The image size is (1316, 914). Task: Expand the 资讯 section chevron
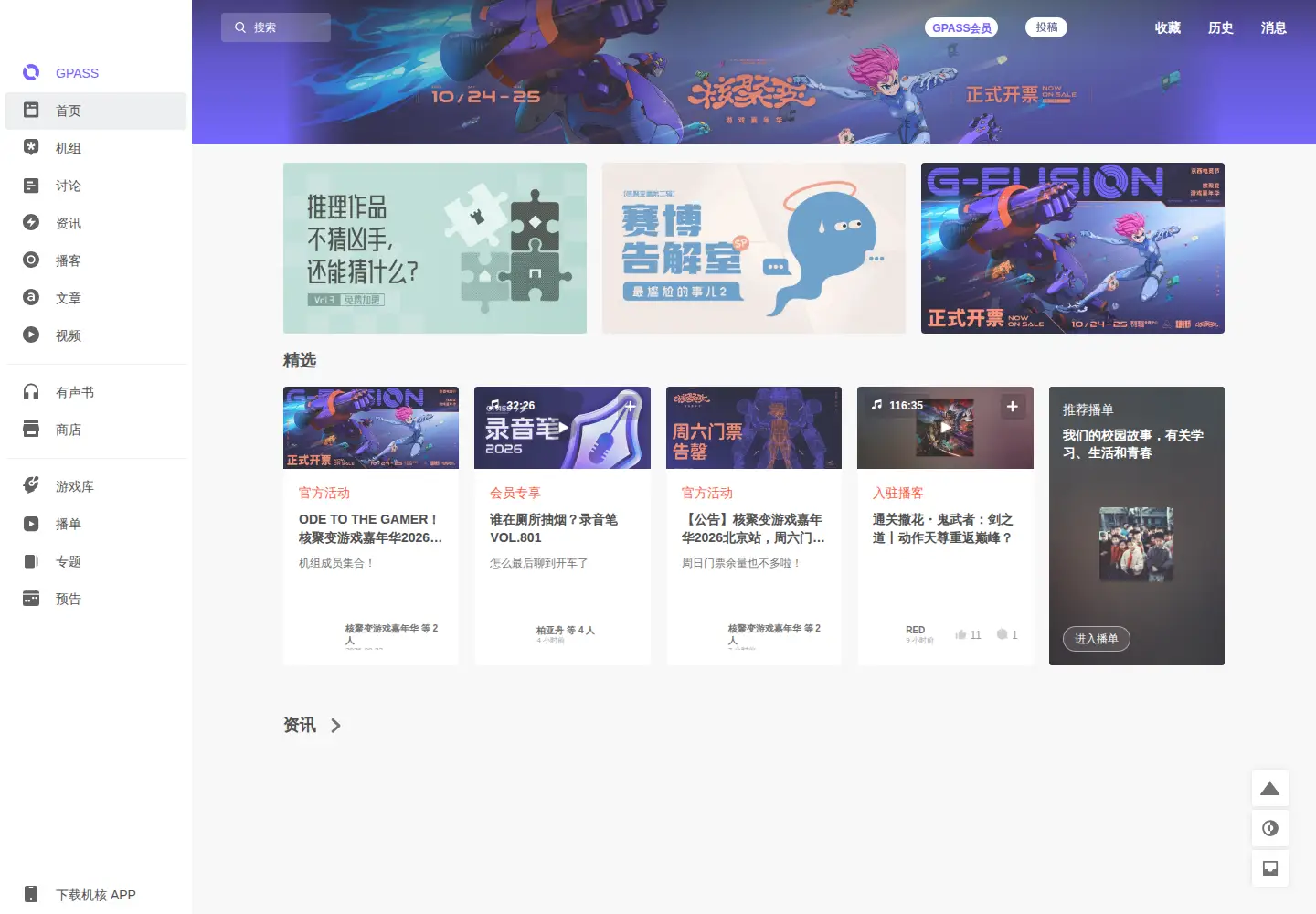335,726
